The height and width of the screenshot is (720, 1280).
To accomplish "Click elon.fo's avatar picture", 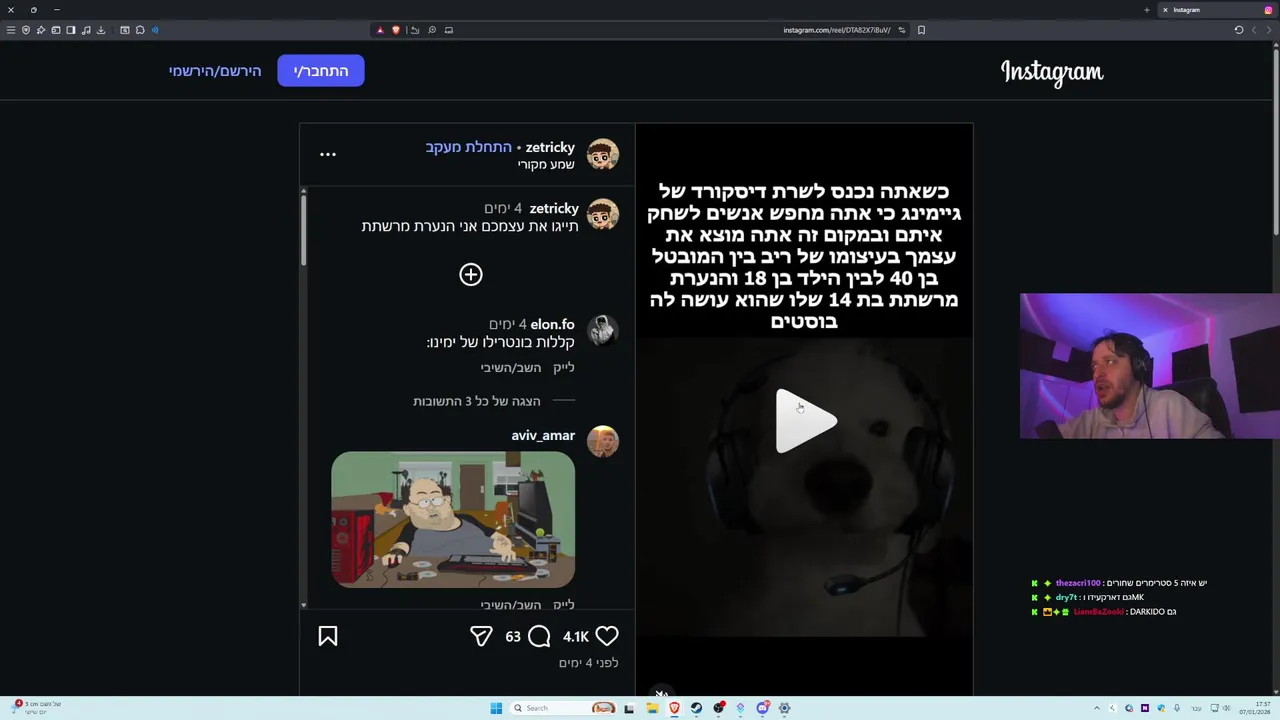I will click(x=602, y=330).
